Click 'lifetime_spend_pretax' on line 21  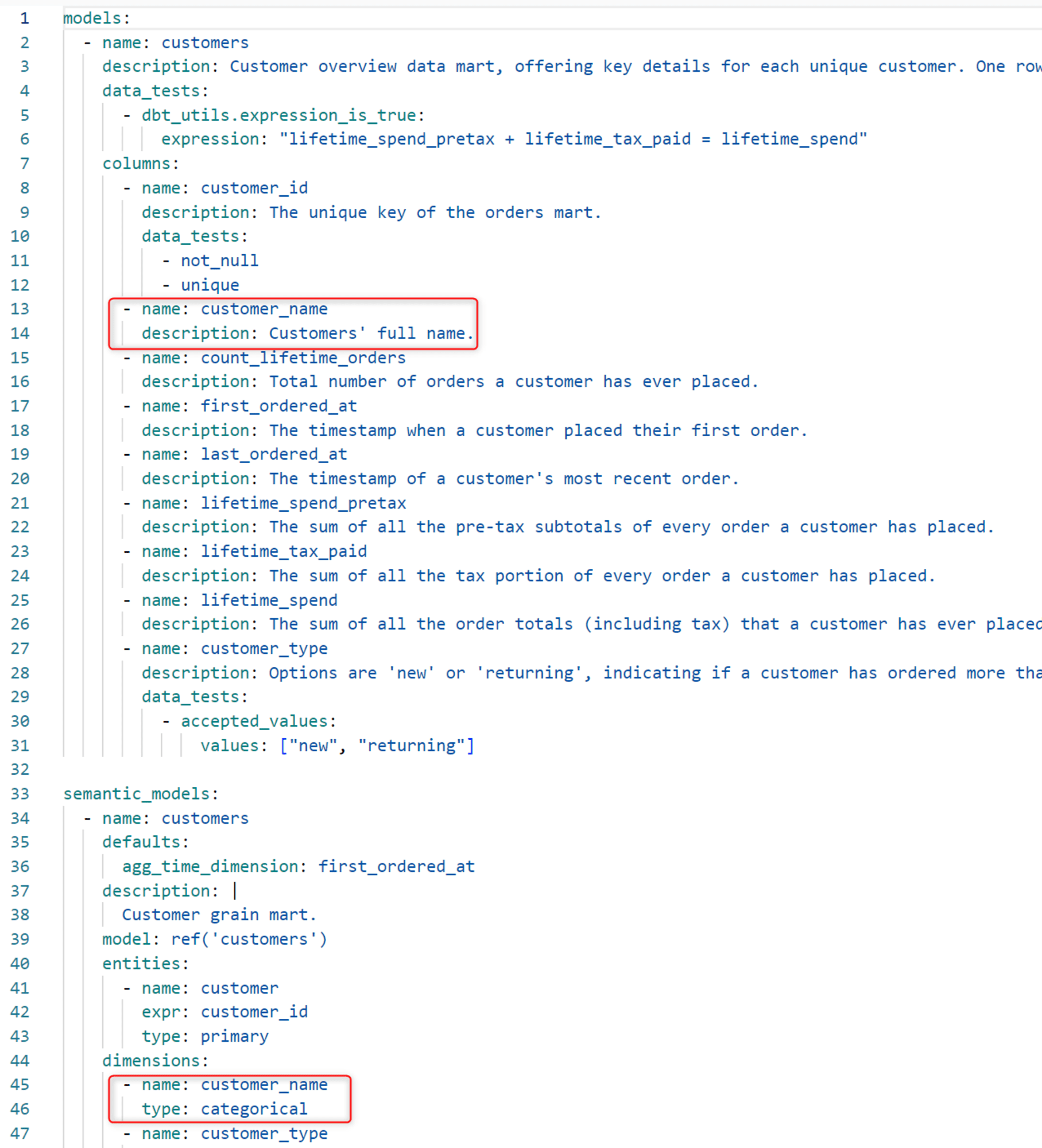(303, 503)
